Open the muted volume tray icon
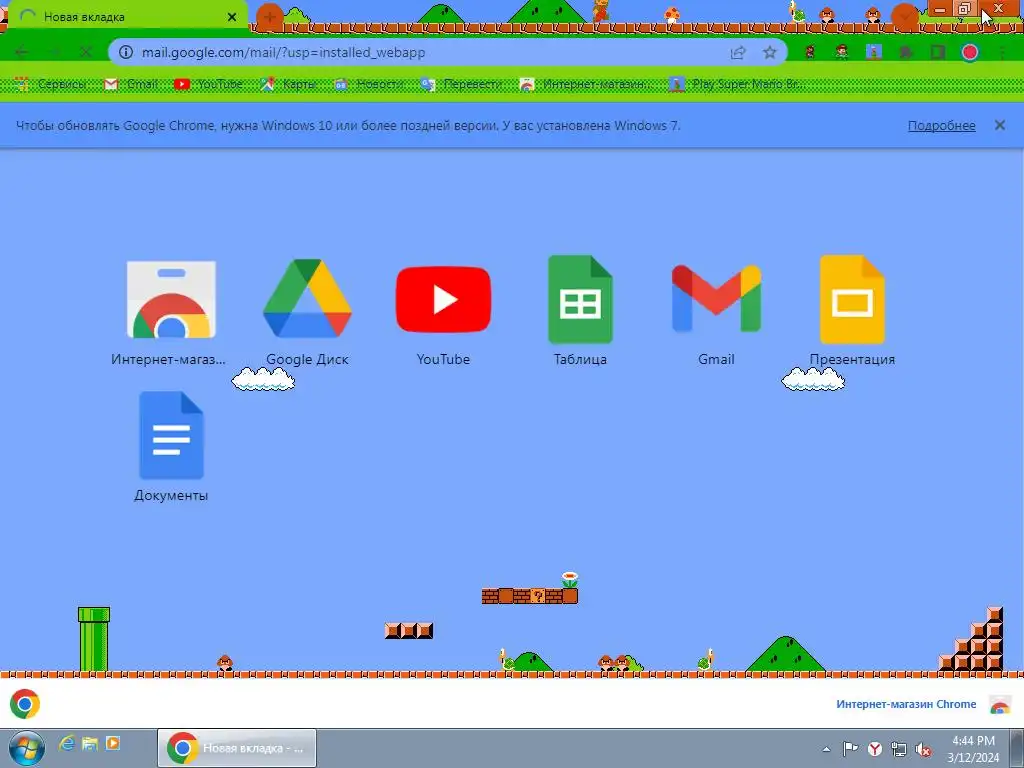Screen dimensions: 1024x768 923,749
